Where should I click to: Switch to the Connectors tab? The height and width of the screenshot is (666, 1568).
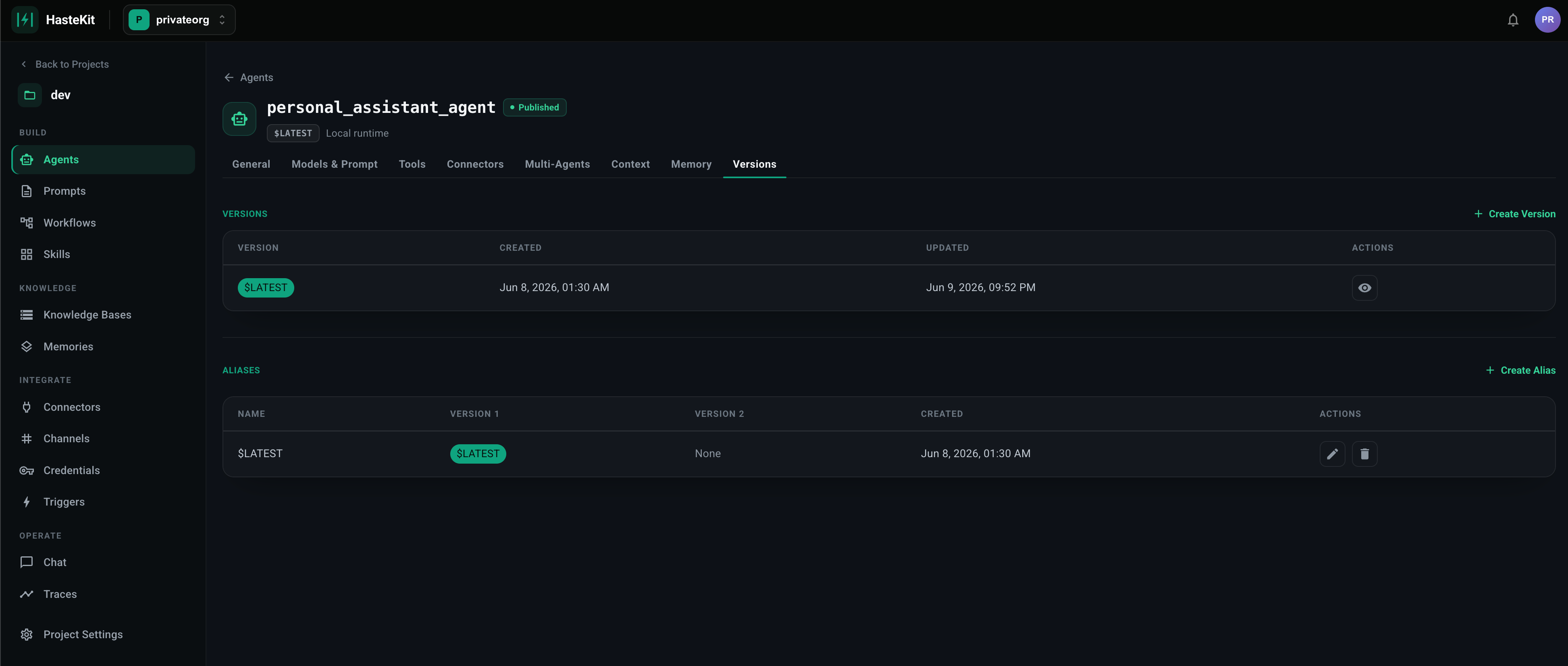tap(475, 164)
